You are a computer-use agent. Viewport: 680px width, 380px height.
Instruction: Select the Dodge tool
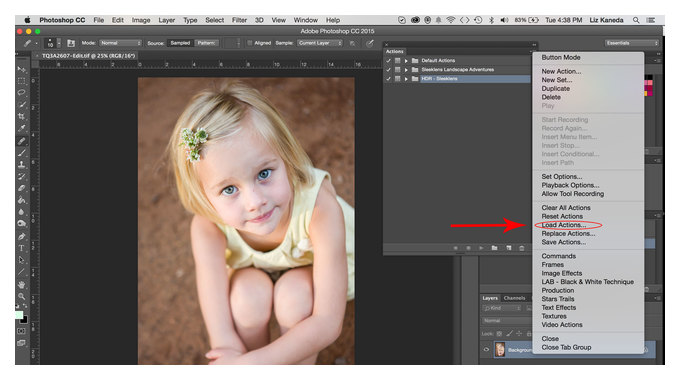(x=21, y=223)
